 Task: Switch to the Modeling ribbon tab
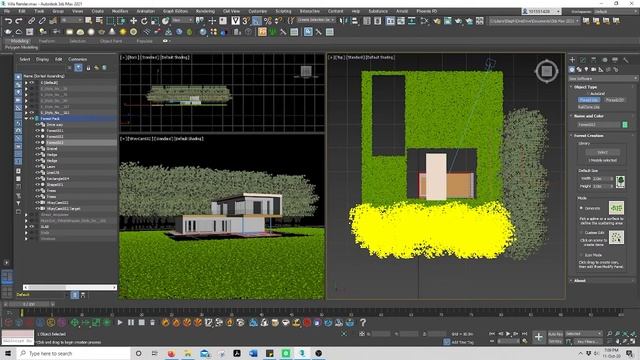(x=19, y=41)
